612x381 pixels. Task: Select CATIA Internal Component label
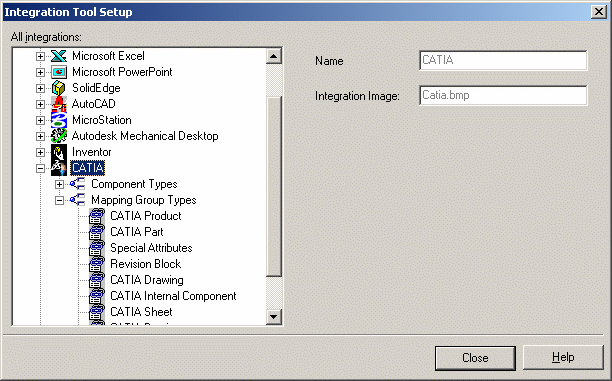tap(173, 296)
